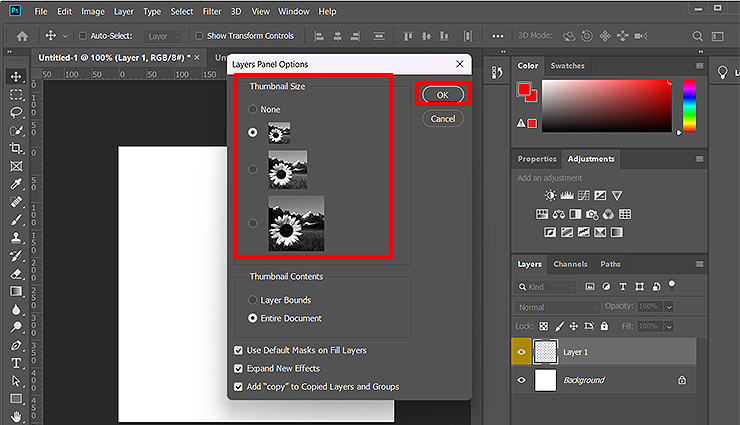The height and width of the screenshot is (425, 740).
Task: Select the Clone Stamp tool
Action: (x=16, y=238)
